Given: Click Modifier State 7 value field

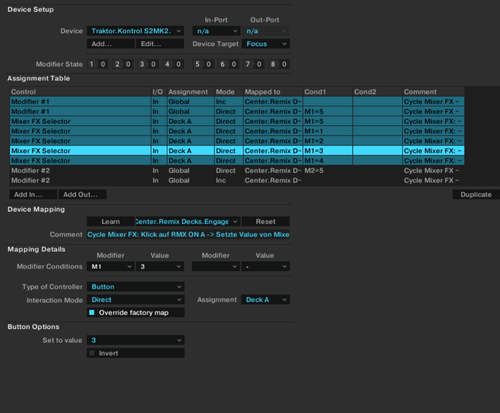Looking at the screenshot, I should (259, 64).
